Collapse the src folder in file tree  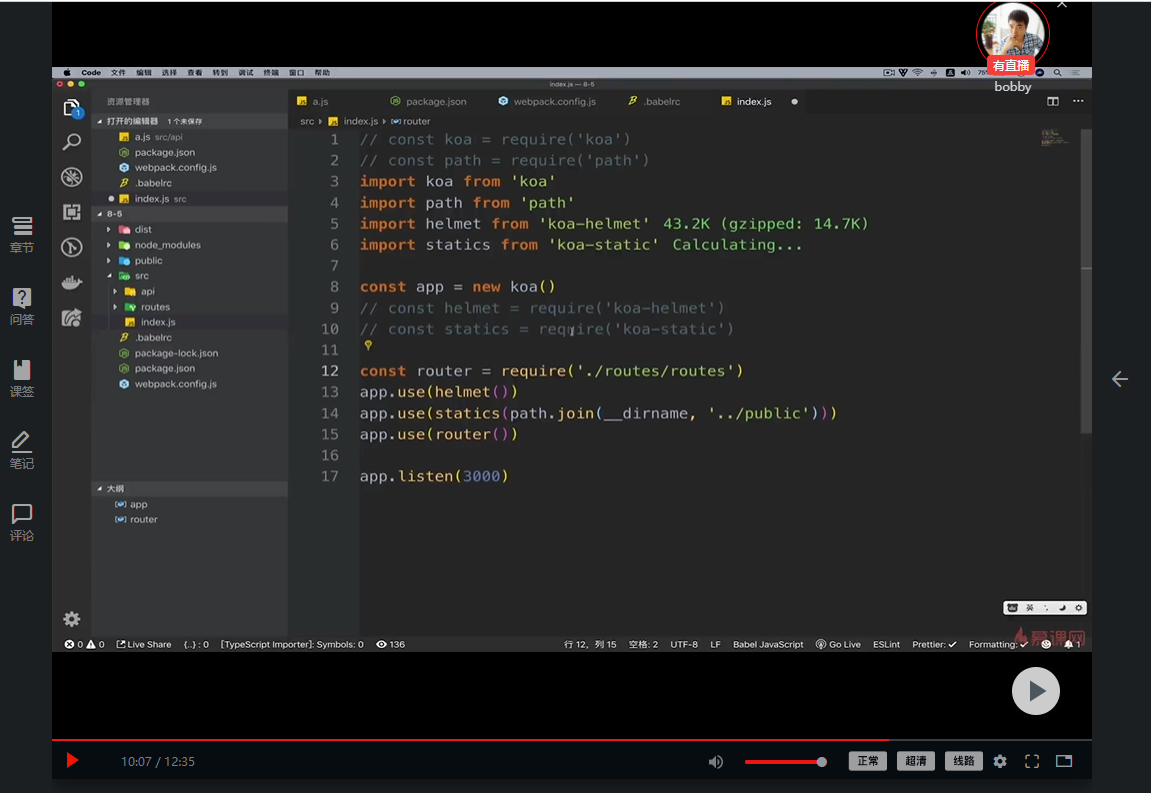(141, 276)
